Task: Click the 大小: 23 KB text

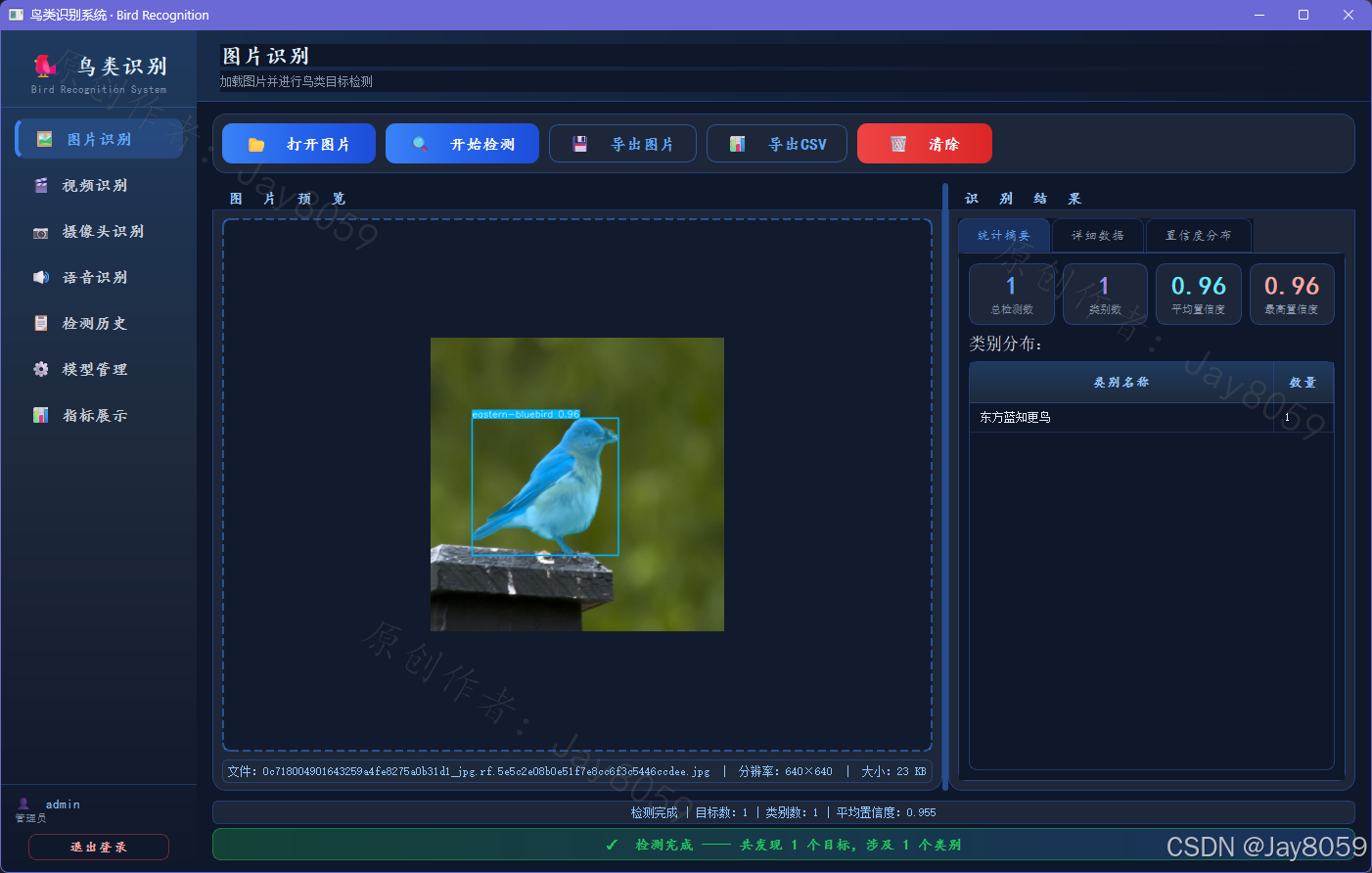Action: click(893, 771)
